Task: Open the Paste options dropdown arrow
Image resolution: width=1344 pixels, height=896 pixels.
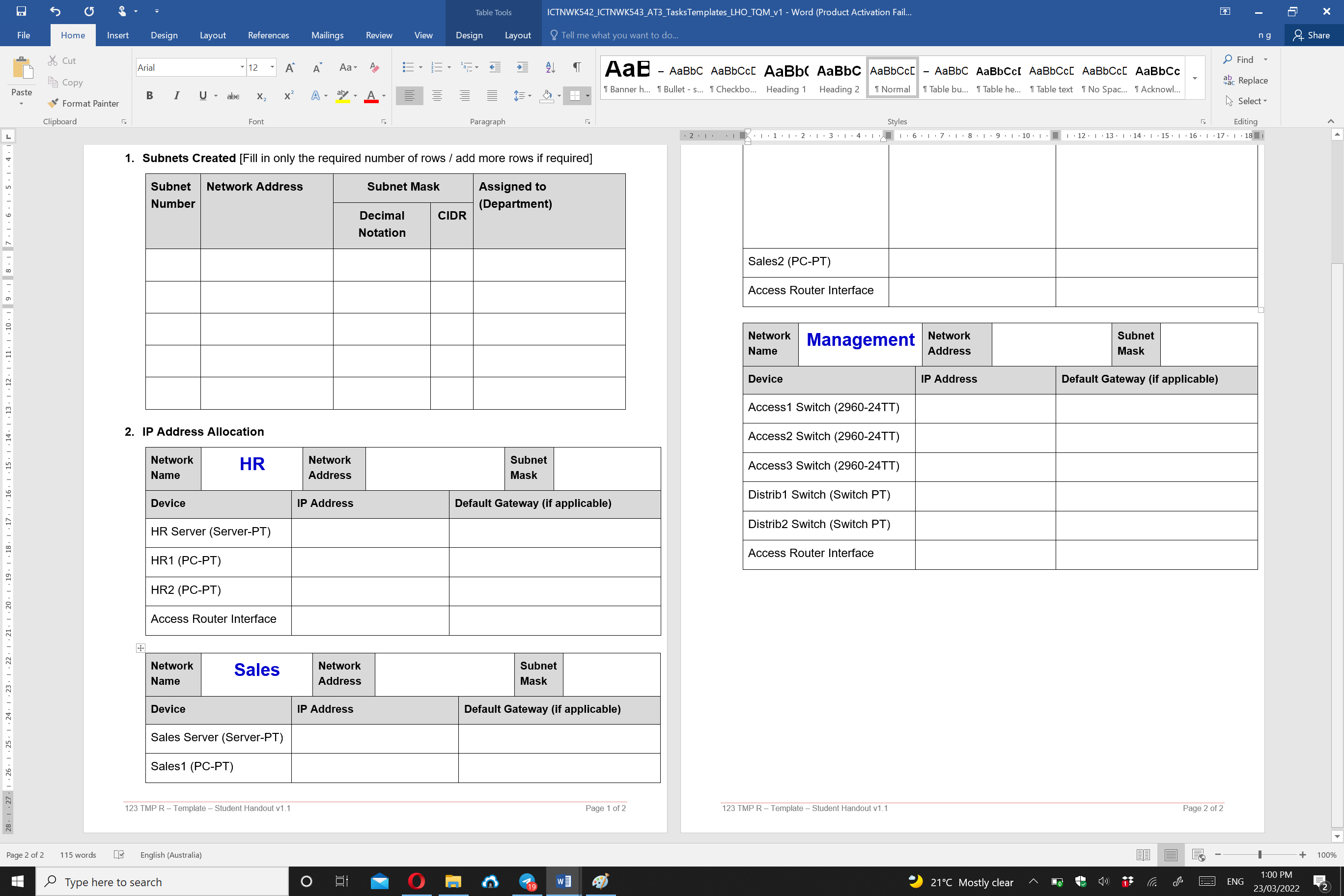Action: tap(22, 104)
